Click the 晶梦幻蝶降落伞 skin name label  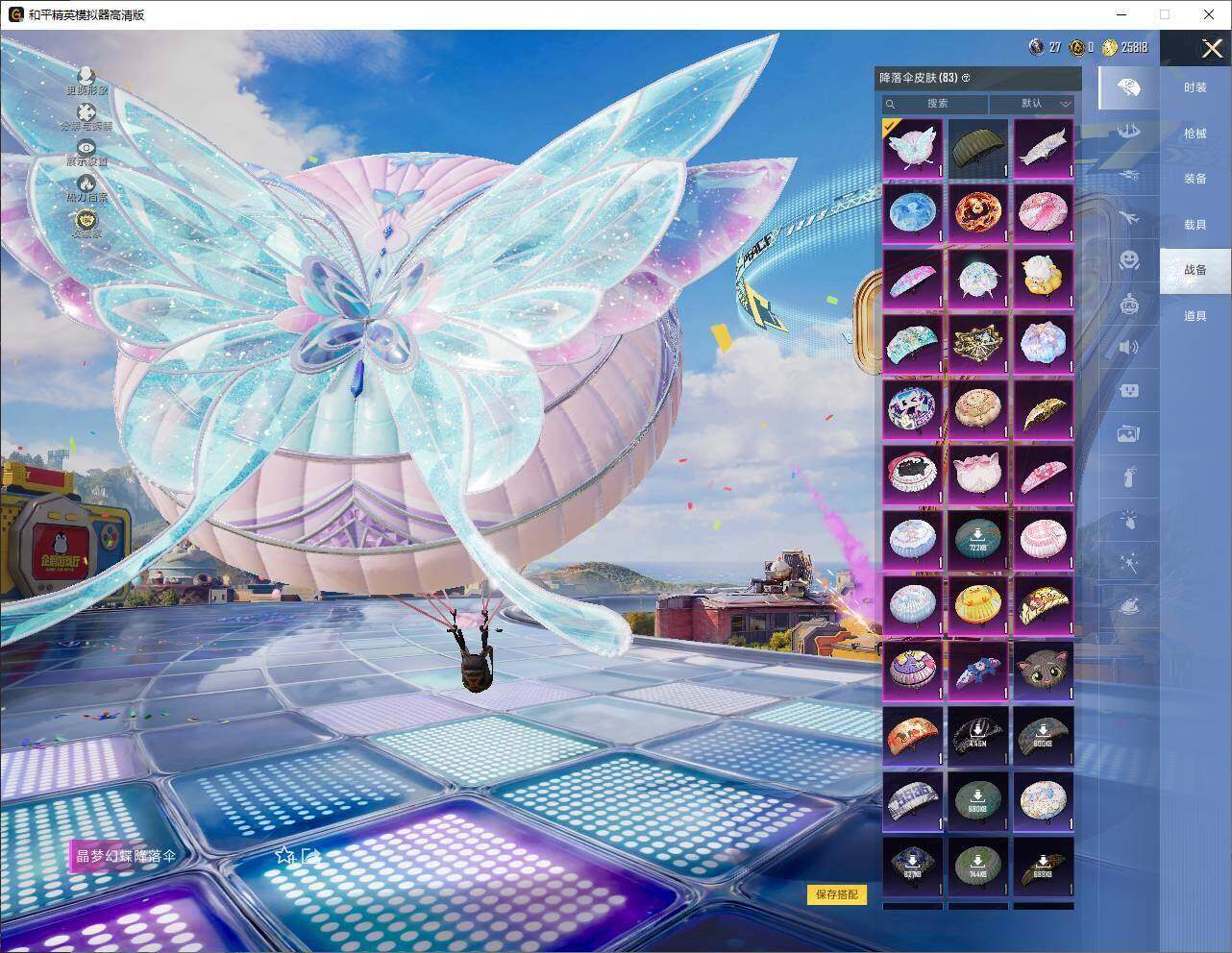[126, 856]
